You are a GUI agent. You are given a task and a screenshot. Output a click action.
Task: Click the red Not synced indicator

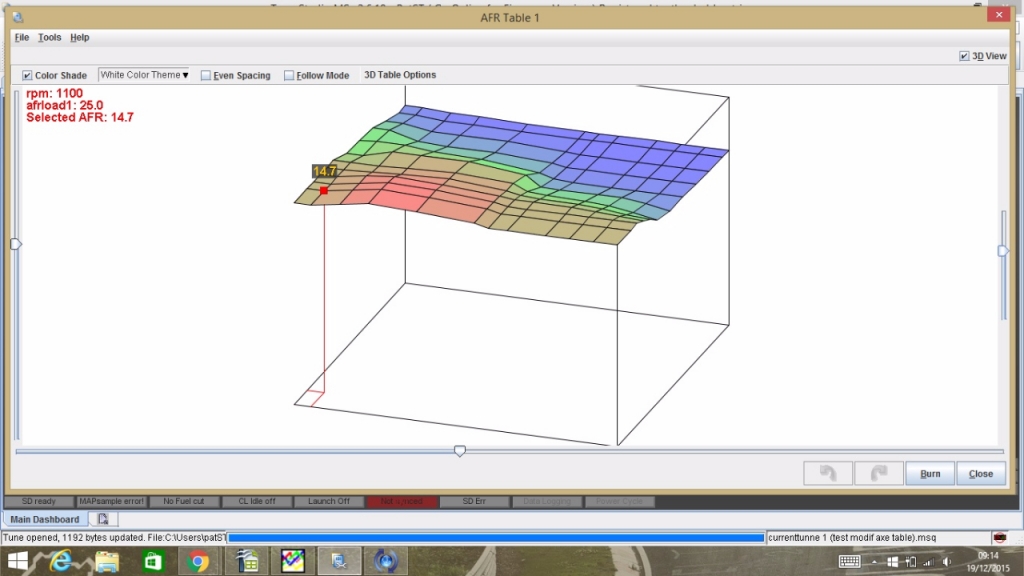tap(402, 502)
